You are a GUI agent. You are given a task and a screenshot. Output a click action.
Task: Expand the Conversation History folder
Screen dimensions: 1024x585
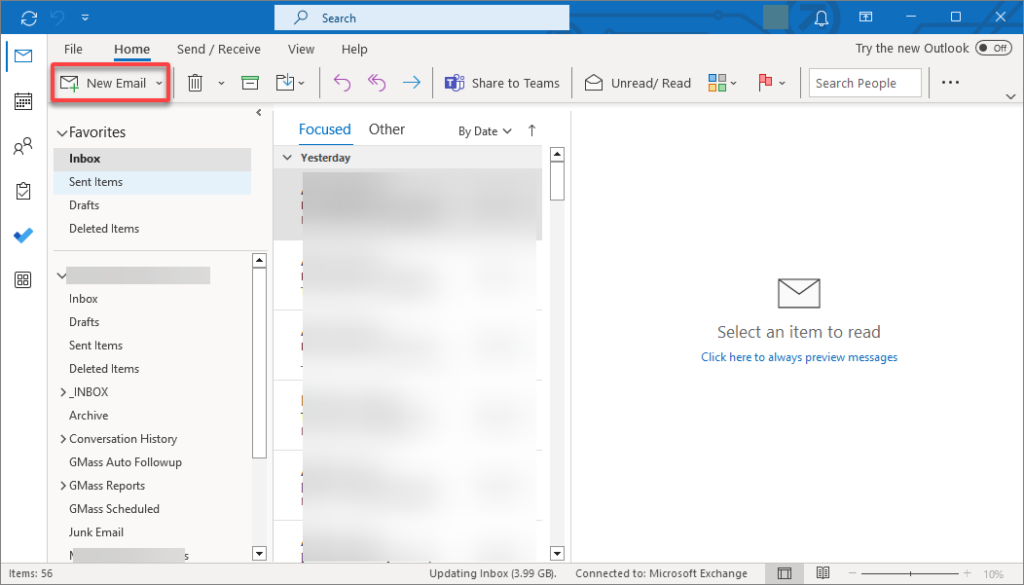click(63, 438)
